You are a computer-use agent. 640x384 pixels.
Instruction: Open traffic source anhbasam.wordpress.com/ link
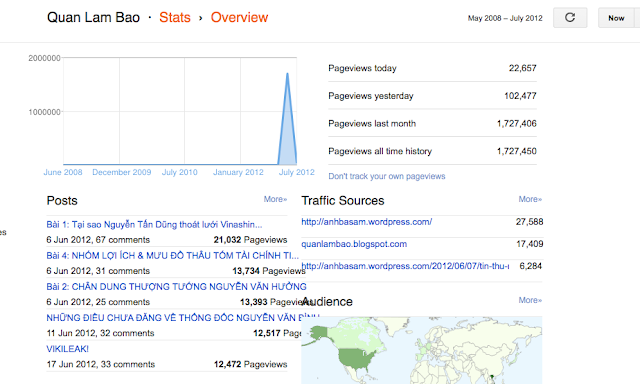point(367,222)
